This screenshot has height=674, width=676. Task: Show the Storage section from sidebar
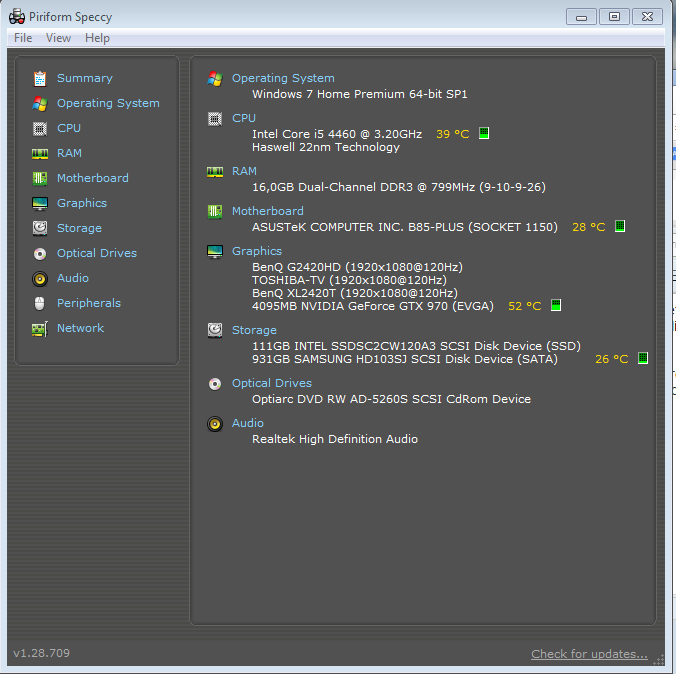tap(79, 229)
